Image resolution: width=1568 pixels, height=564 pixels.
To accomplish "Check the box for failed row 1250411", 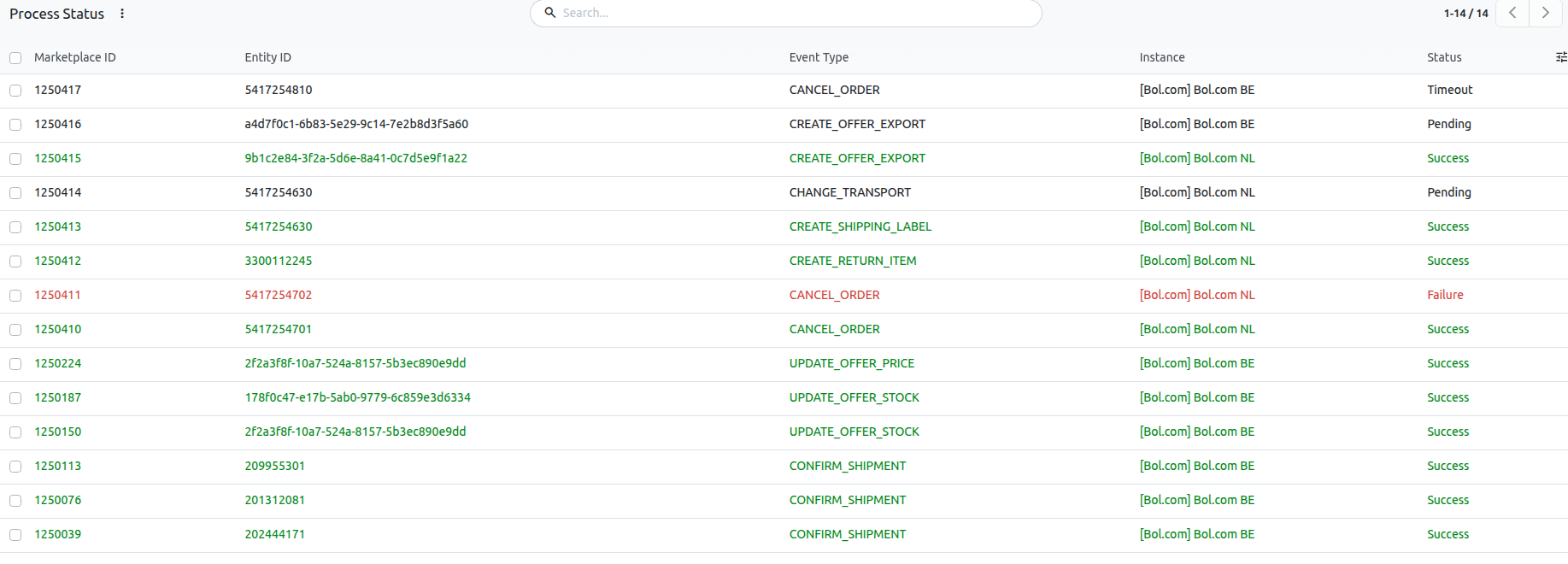I will click(15, 296).
